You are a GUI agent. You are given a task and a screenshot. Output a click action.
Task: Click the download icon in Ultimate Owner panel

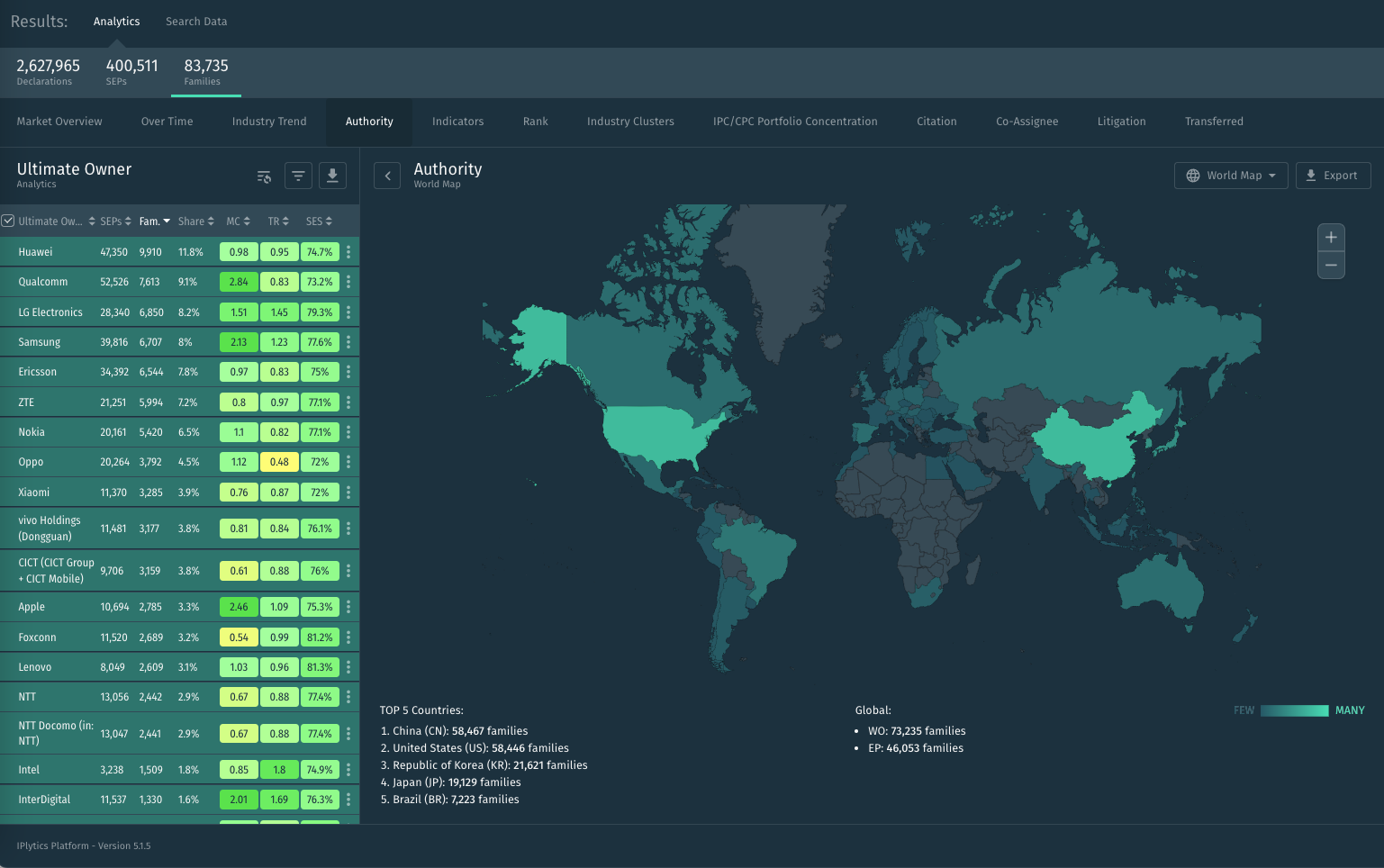pyautogui.click(x=332, y=176)
